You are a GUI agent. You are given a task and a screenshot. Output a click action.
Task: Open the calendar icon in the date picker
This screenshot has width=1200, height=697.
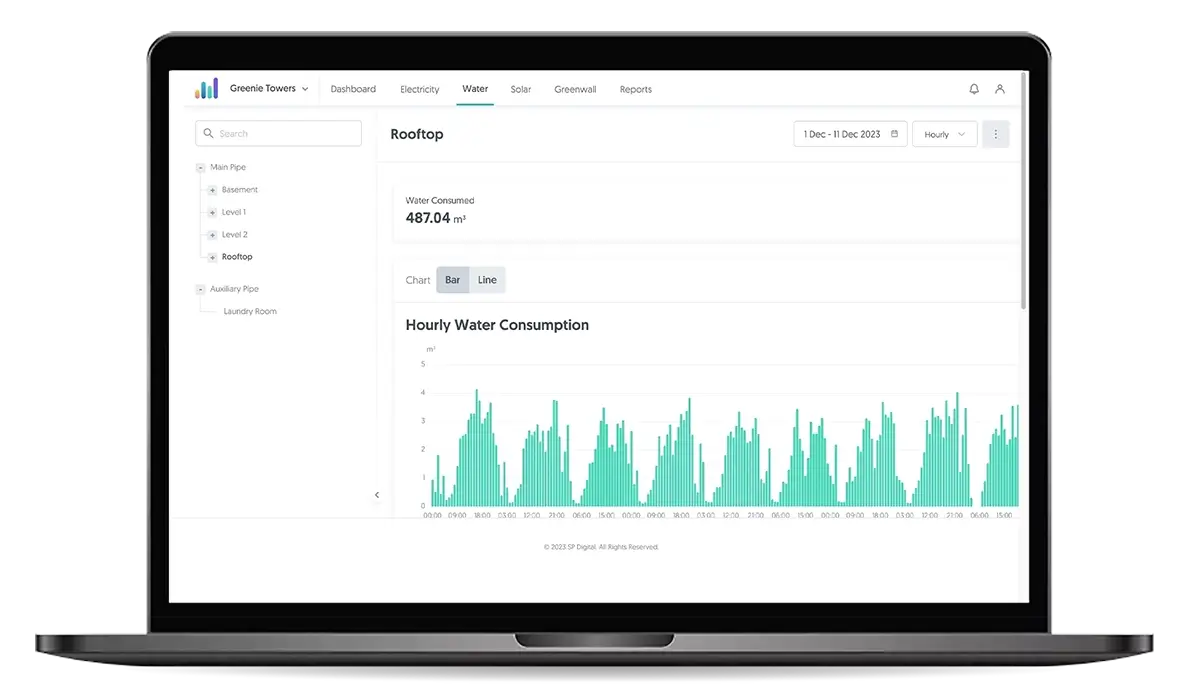click(x=895, y=133)
